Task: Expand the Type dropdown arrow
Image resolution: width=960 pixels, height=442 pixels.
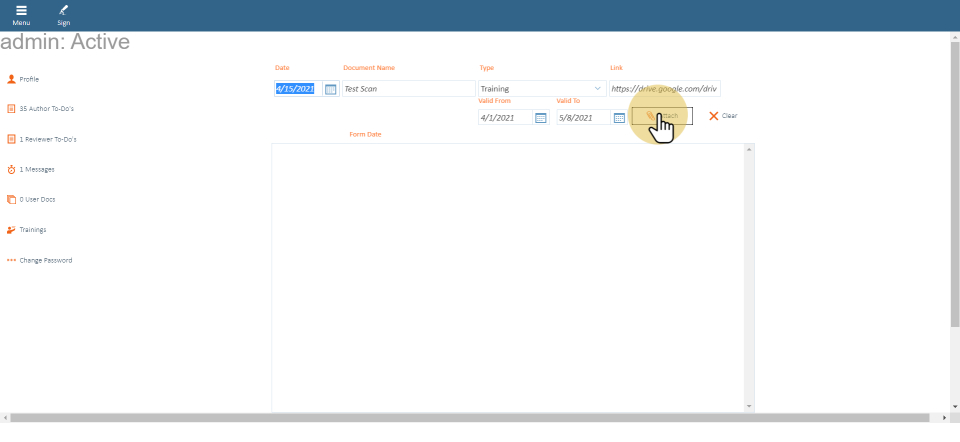Action: pyautogui.click(x=598, y=89)
